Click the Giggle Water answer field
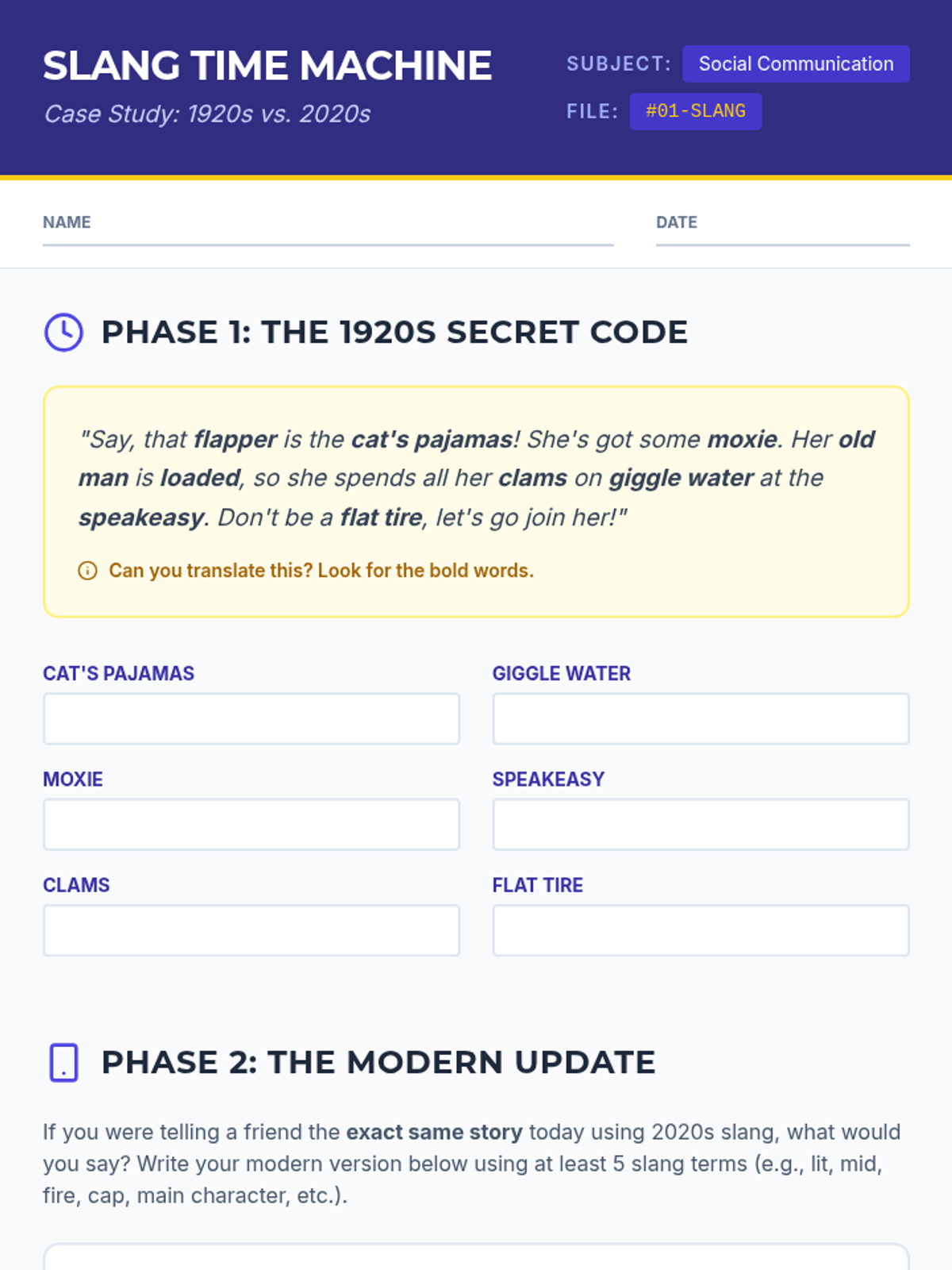Image resolution: width=952 pixels, height=1270 pixels. 701,719
